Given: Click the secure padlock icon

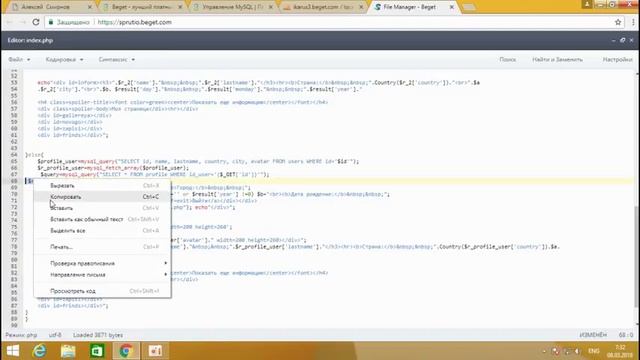Looking at the screenshot, I should tap(51, 22).
